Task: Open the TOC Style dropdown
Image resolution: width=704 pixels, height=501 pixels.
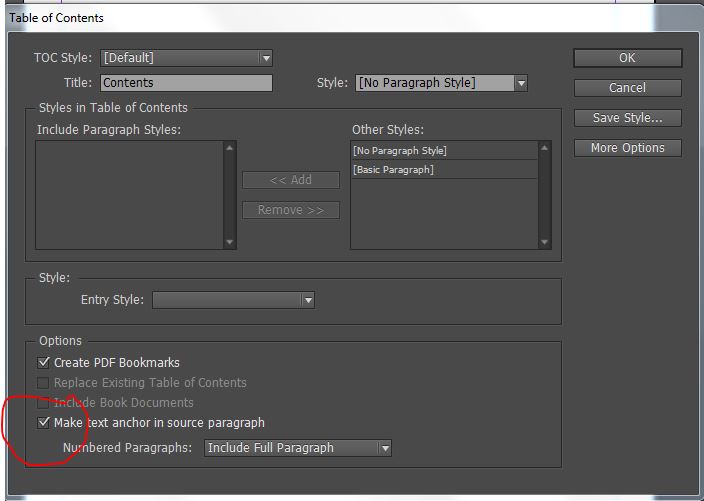Action: [x=186, y=58]
